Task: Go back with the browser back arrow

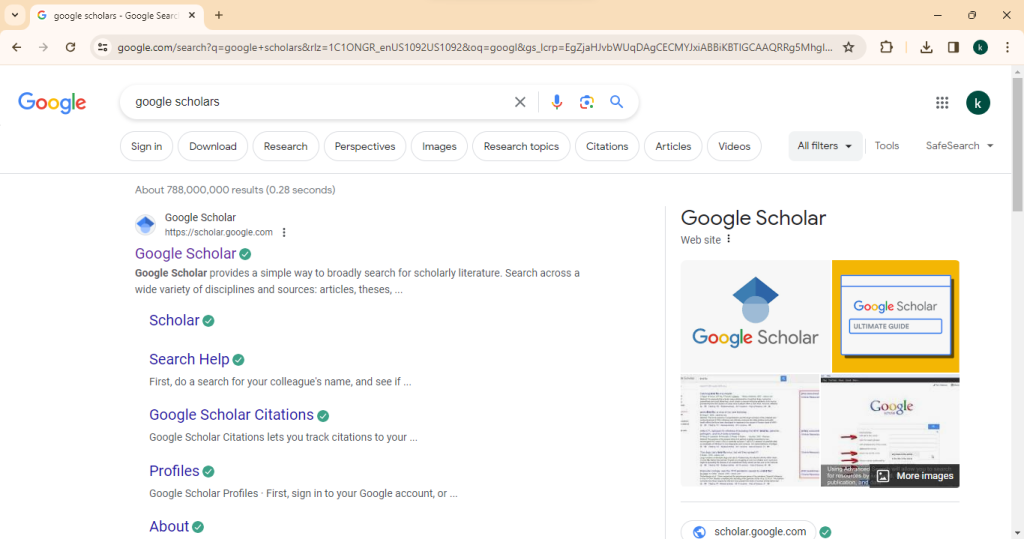Action: click(x=16, y=47)
